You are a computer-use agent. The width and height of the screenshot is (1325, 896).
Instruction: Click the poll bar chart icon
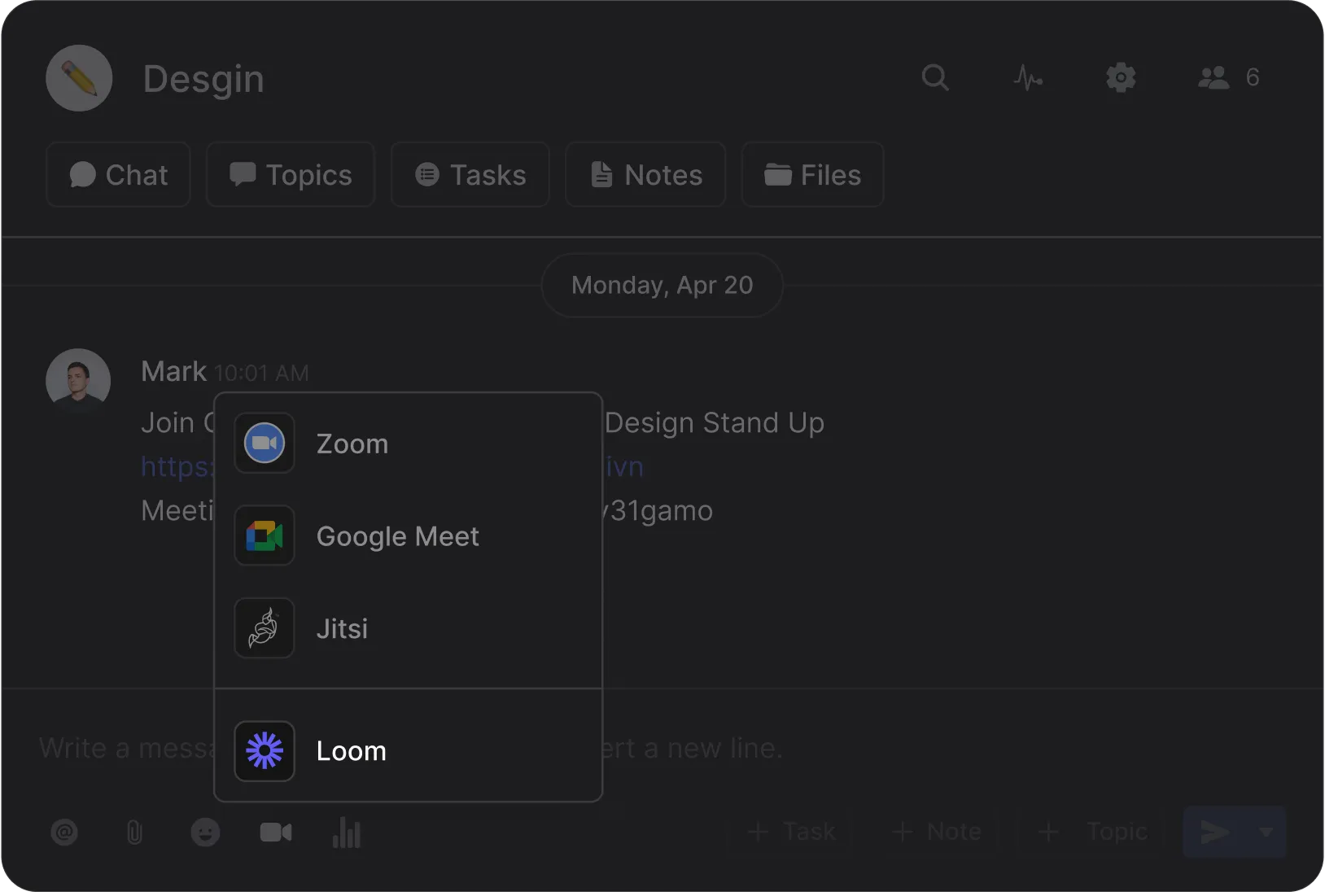(x=347, y=833)
